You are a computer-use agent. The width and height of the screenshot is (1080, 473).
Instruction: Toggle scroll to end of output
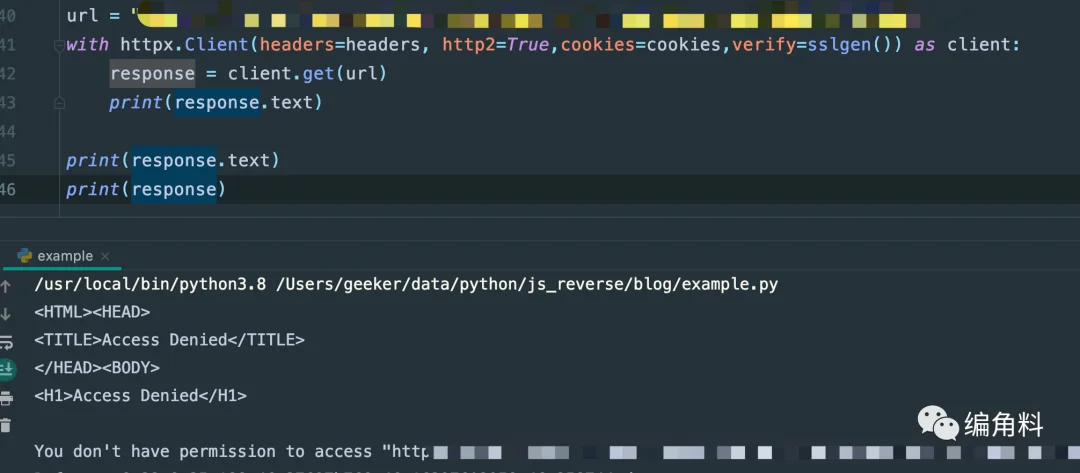pos(7,369)
